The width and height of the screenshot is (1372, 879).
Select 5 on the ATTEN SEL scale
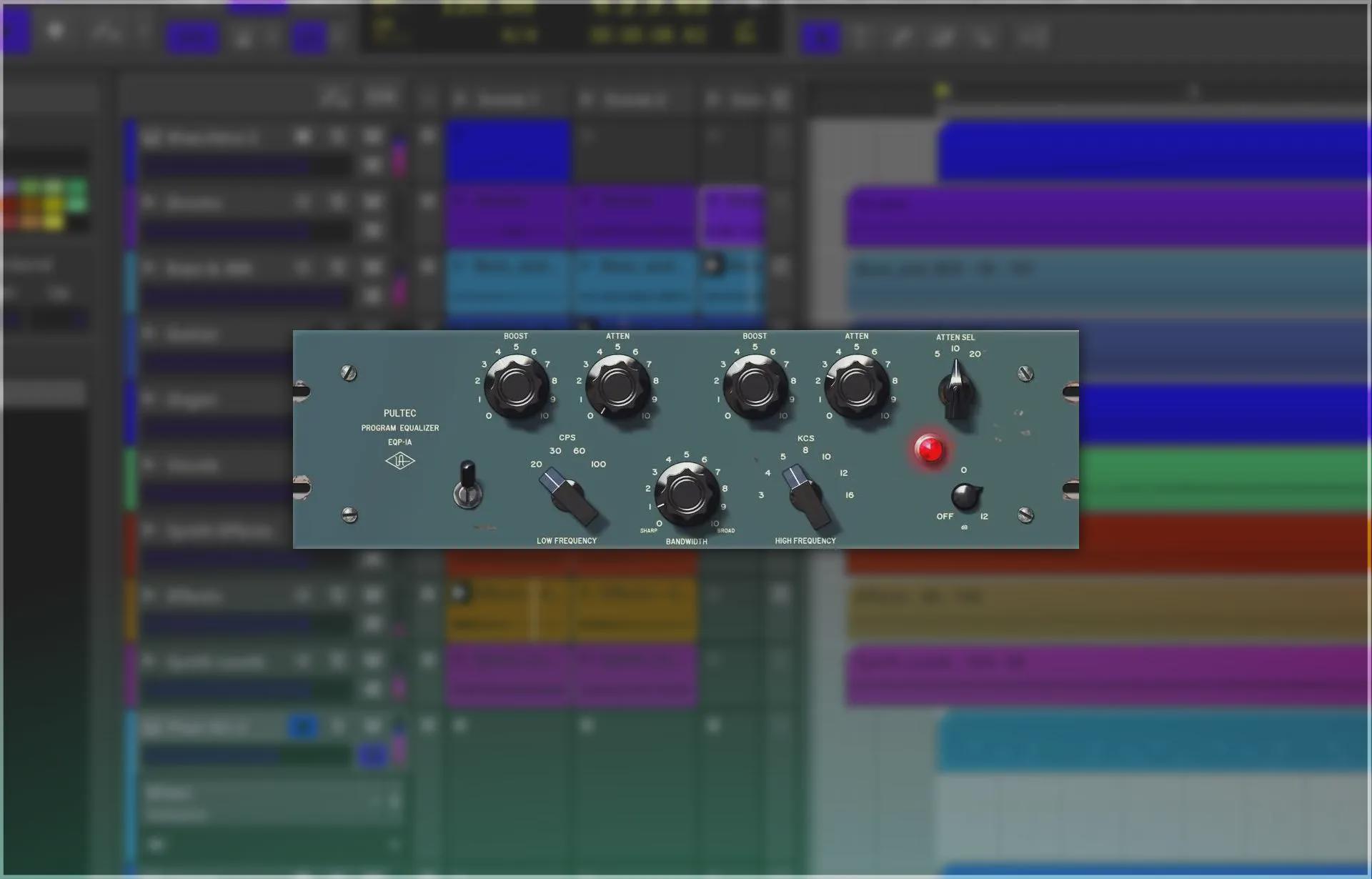[x=937, y=354]
